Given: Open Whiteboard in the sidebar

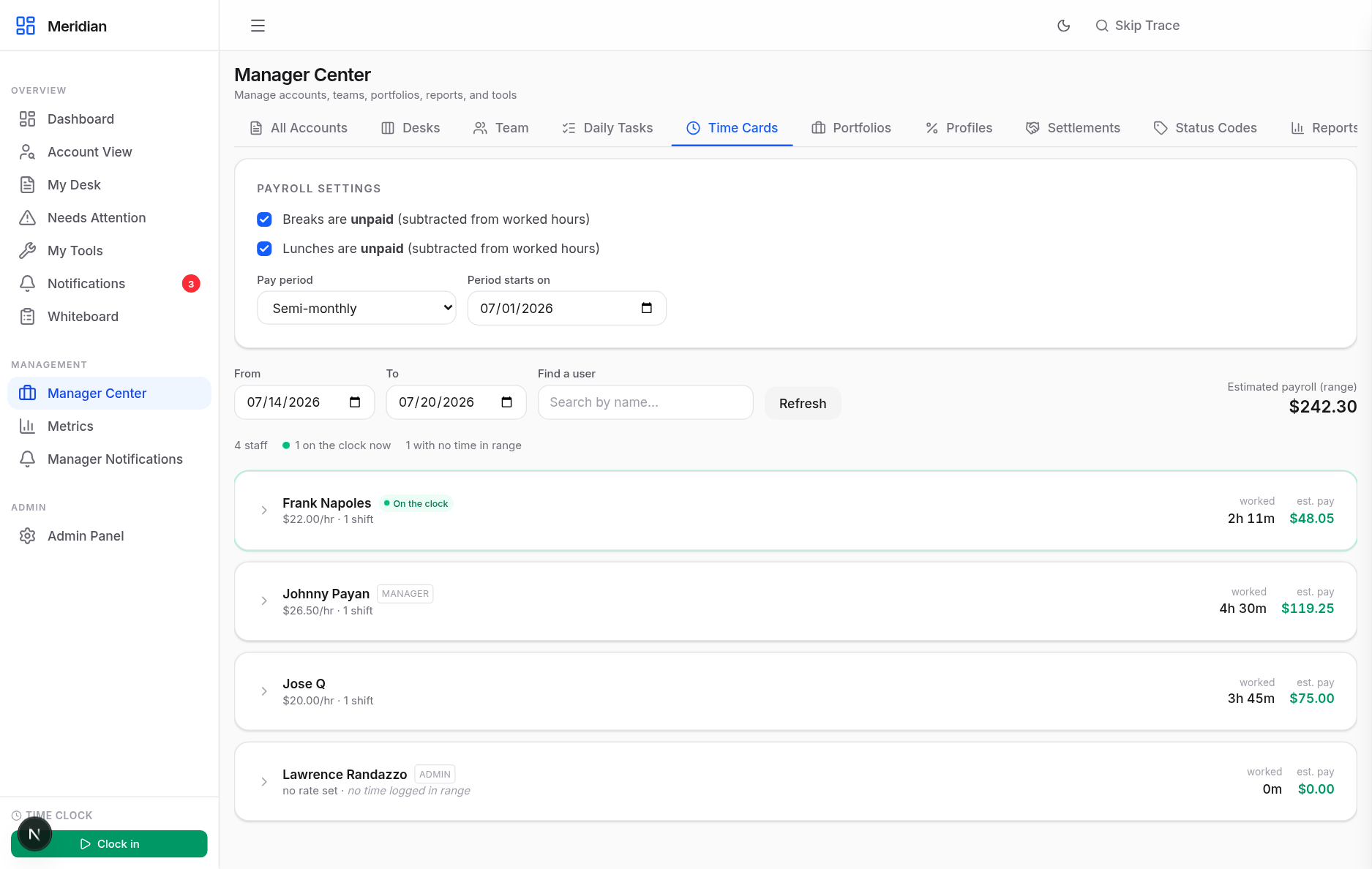Looking at the screenshot, I should [x=109, y=317].
